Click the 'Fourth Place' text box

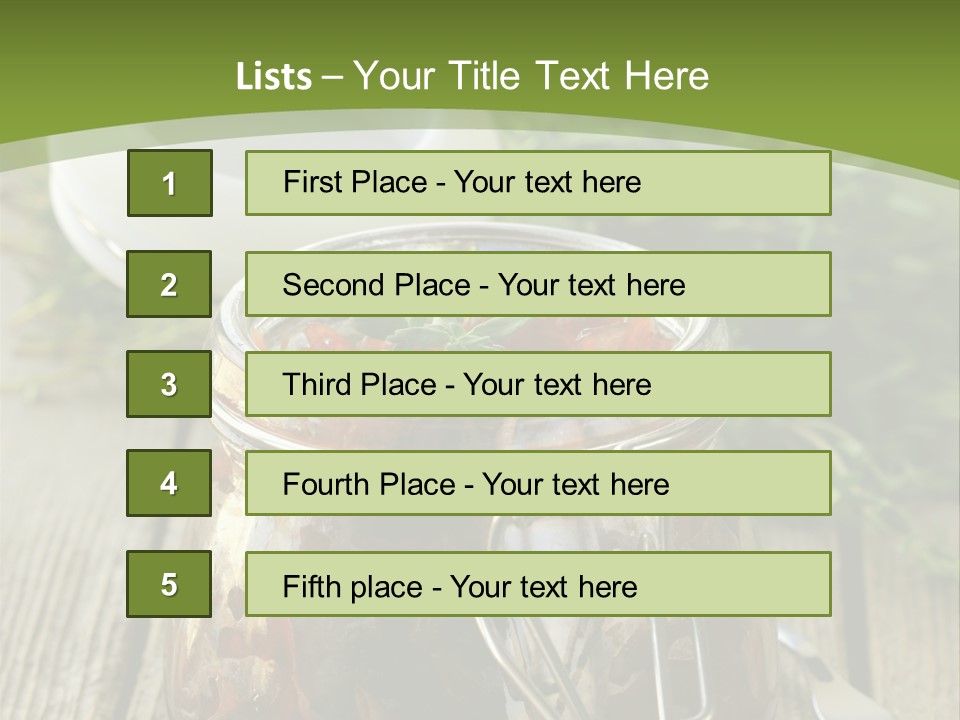538,484
